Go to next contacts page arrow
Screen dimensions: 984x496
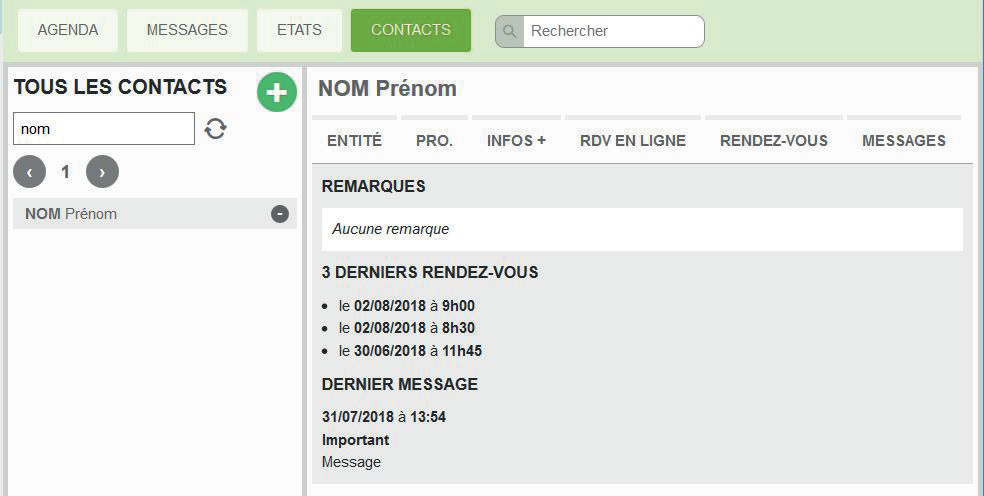coord(102,172)
